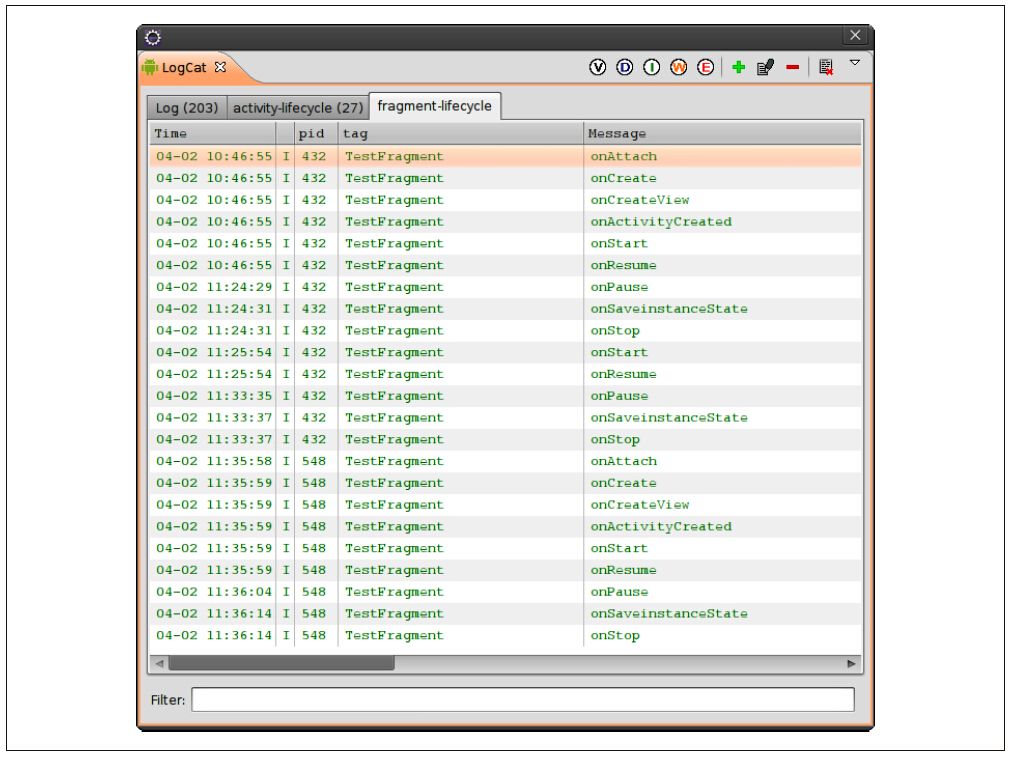Click the Android icon on the LogCat tab
The image size is (1013, 757).
tap(150, 67)
